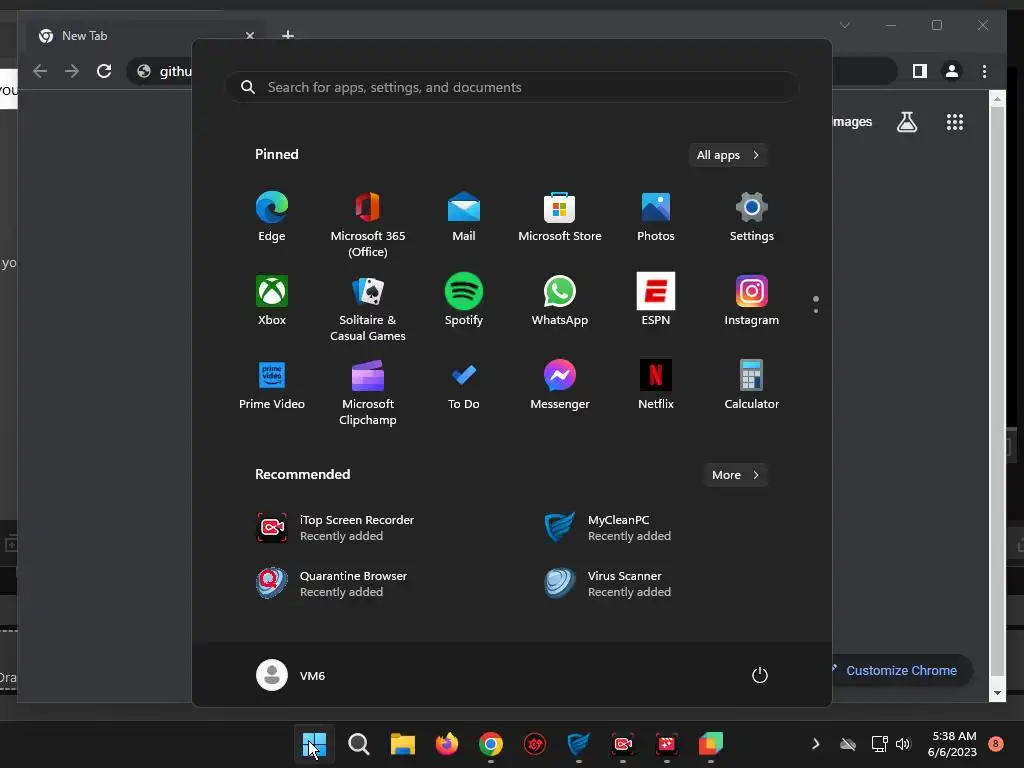Image resolution: width=1024 pixels, height=768 pixels.
Task: Launch the ESPN app
Action: [656, 301]
